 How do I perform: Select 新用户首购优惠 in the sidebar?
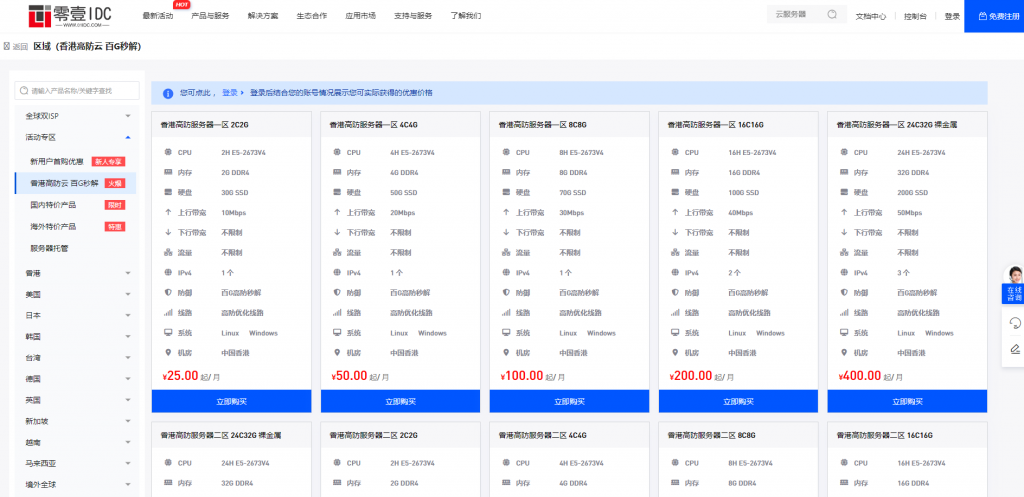click(58, 161)
